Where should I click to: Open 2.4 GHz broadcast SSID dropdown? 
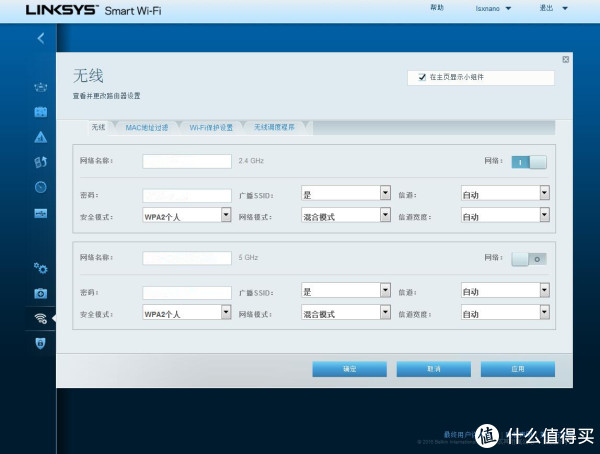(x=346, y=194)
